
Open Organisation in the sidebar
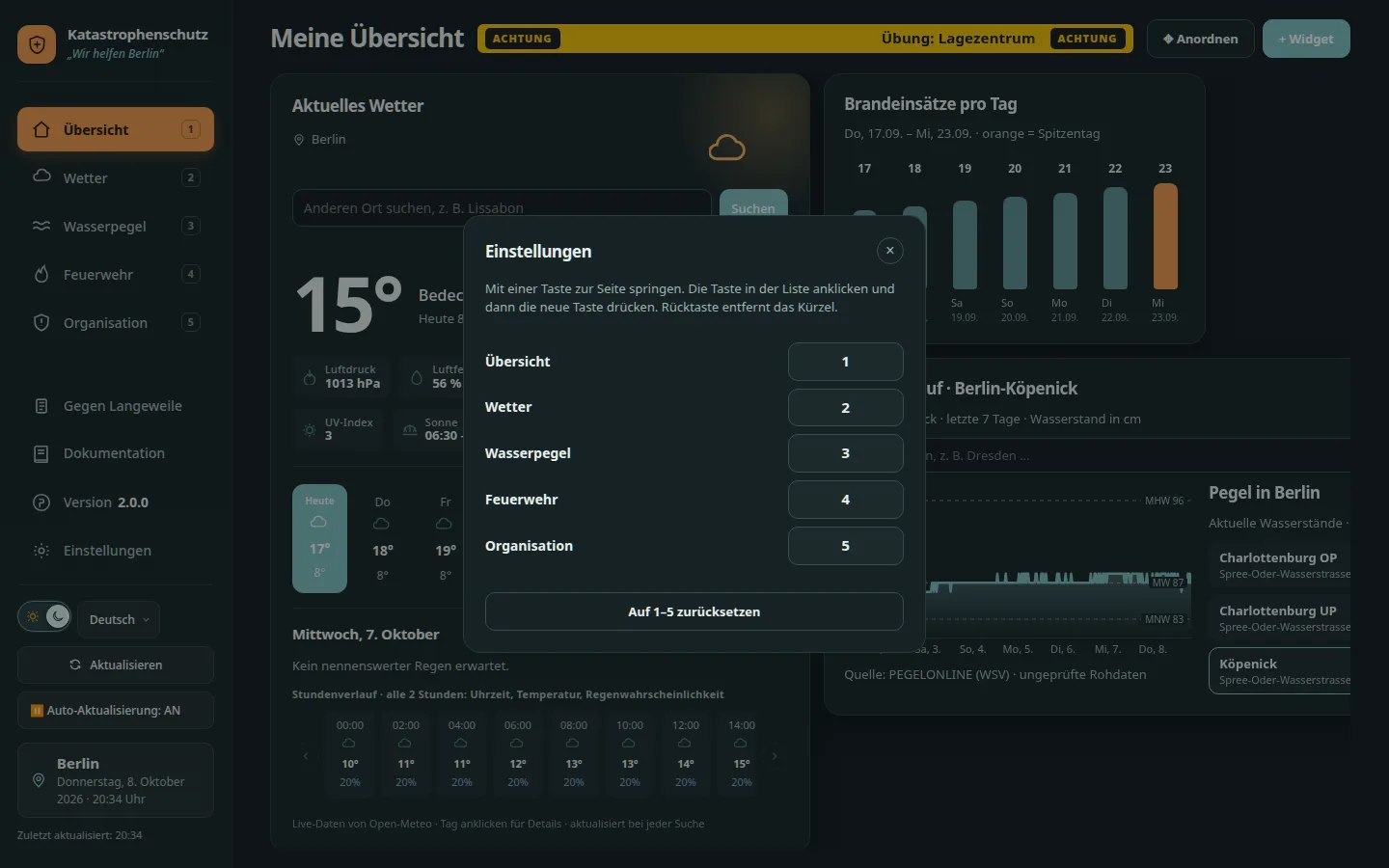(116, 322)
